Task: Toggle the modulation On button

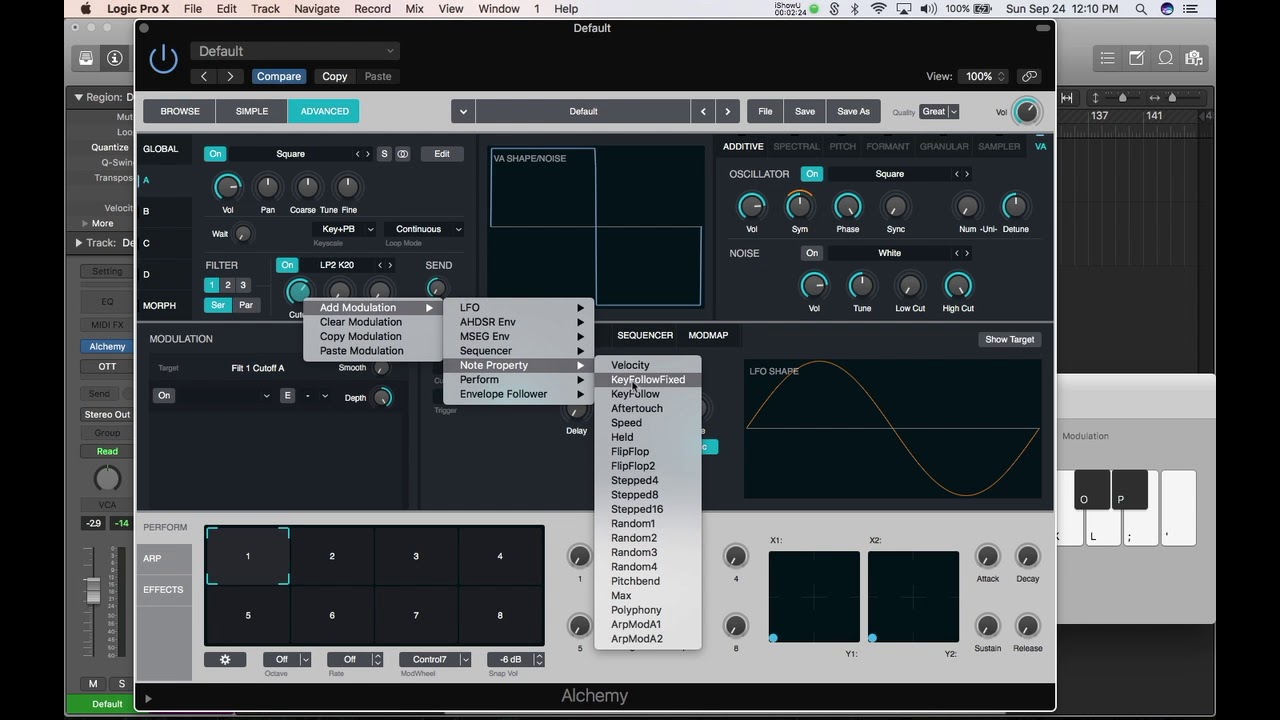Action: (164, 396)
